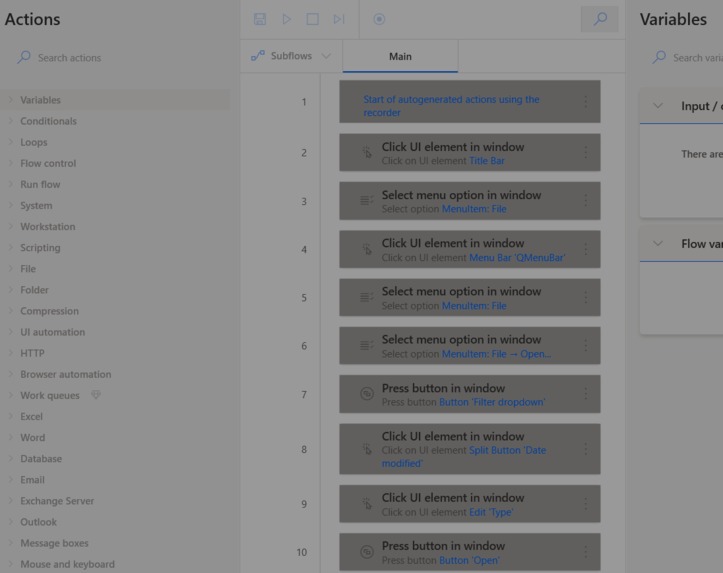Select the Exchange Server group

point(57,501)
